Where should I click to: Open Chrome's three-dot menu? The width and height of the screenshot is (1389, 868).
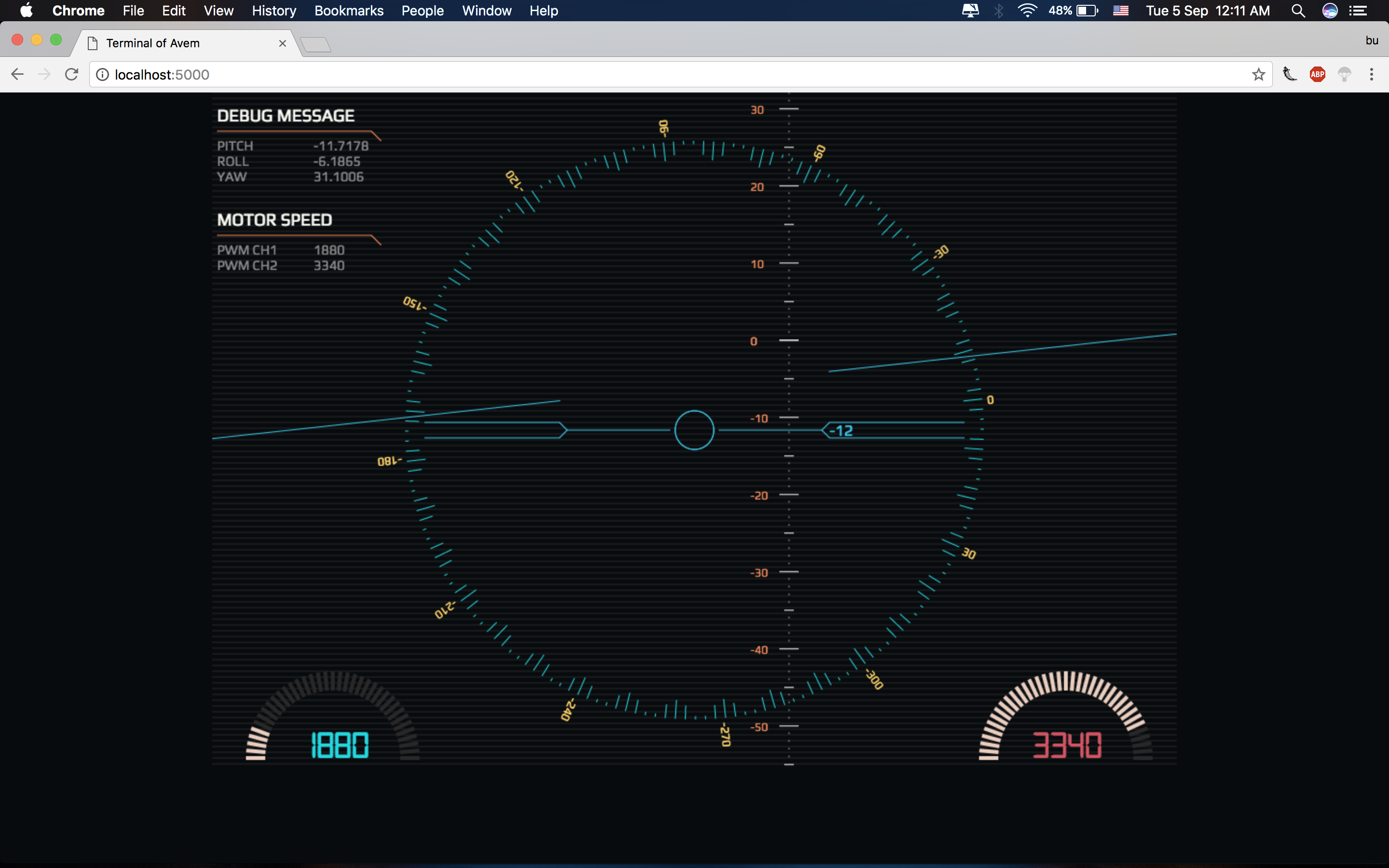point(1371,75)
